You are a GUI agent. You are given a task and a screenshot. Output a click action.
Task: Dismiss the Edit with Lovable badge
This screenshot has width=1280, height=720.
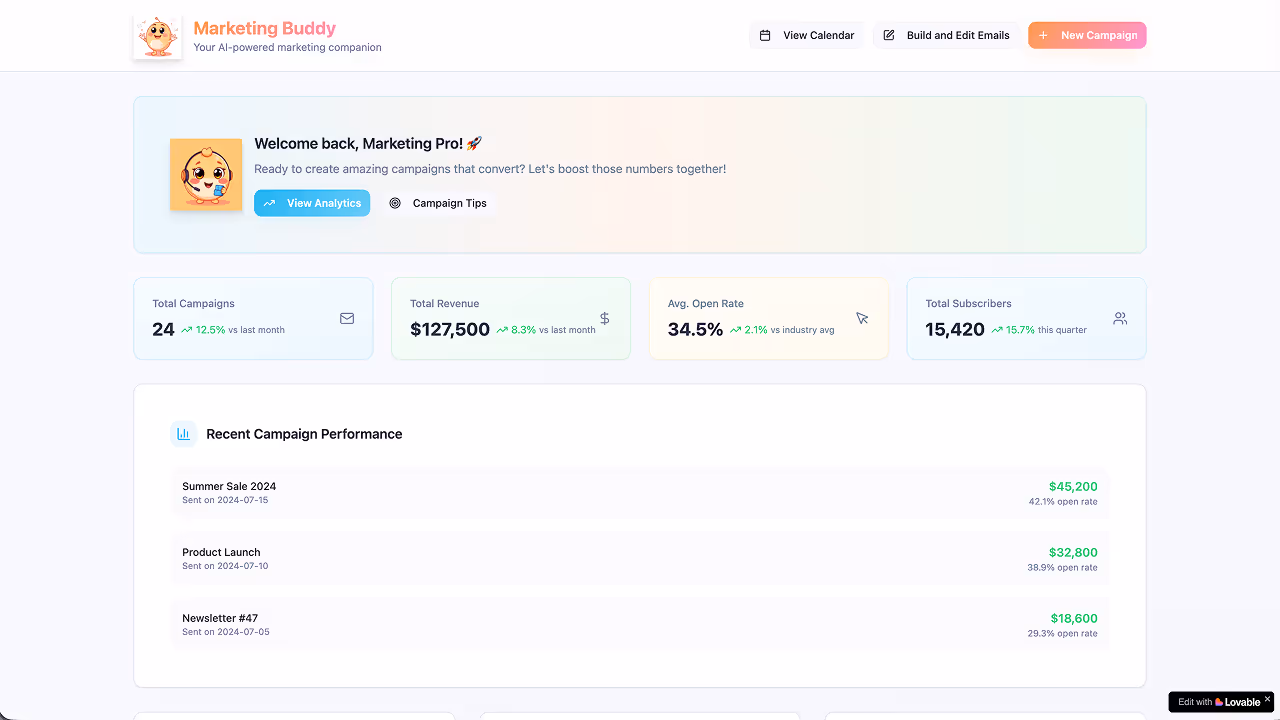[1267, 697]
